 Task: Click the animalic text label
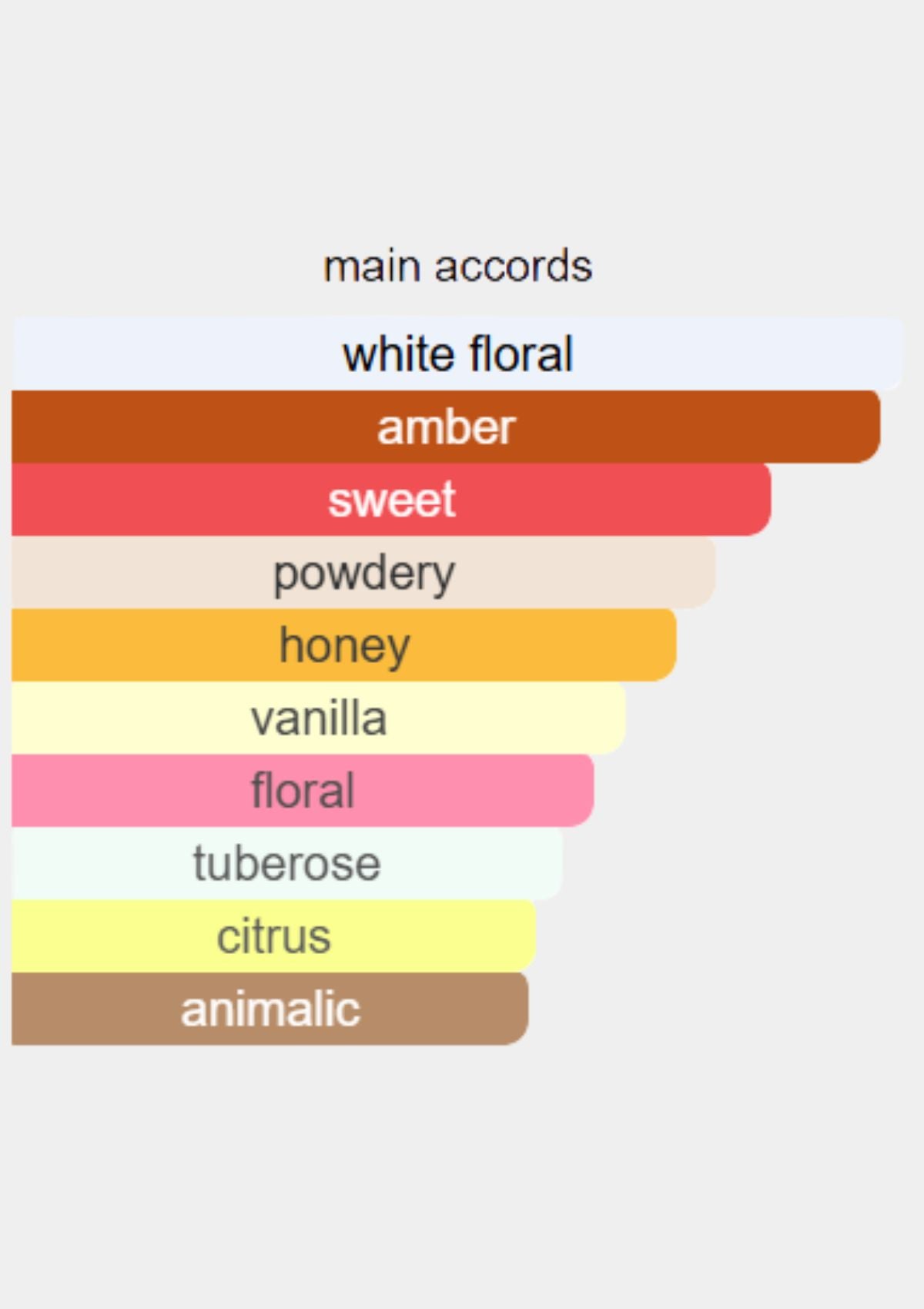coord(269,1009)
